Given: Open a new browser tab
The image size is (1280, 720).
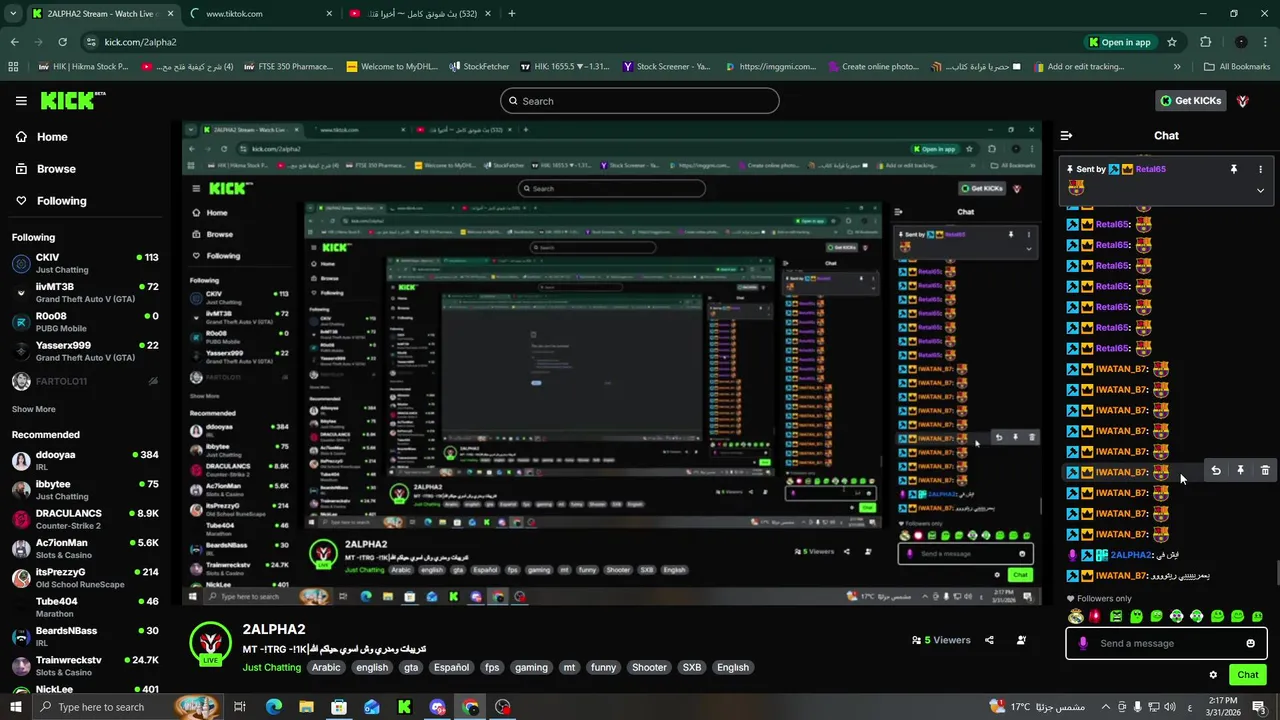Looking at the screenshot, I should pos(511,13).
